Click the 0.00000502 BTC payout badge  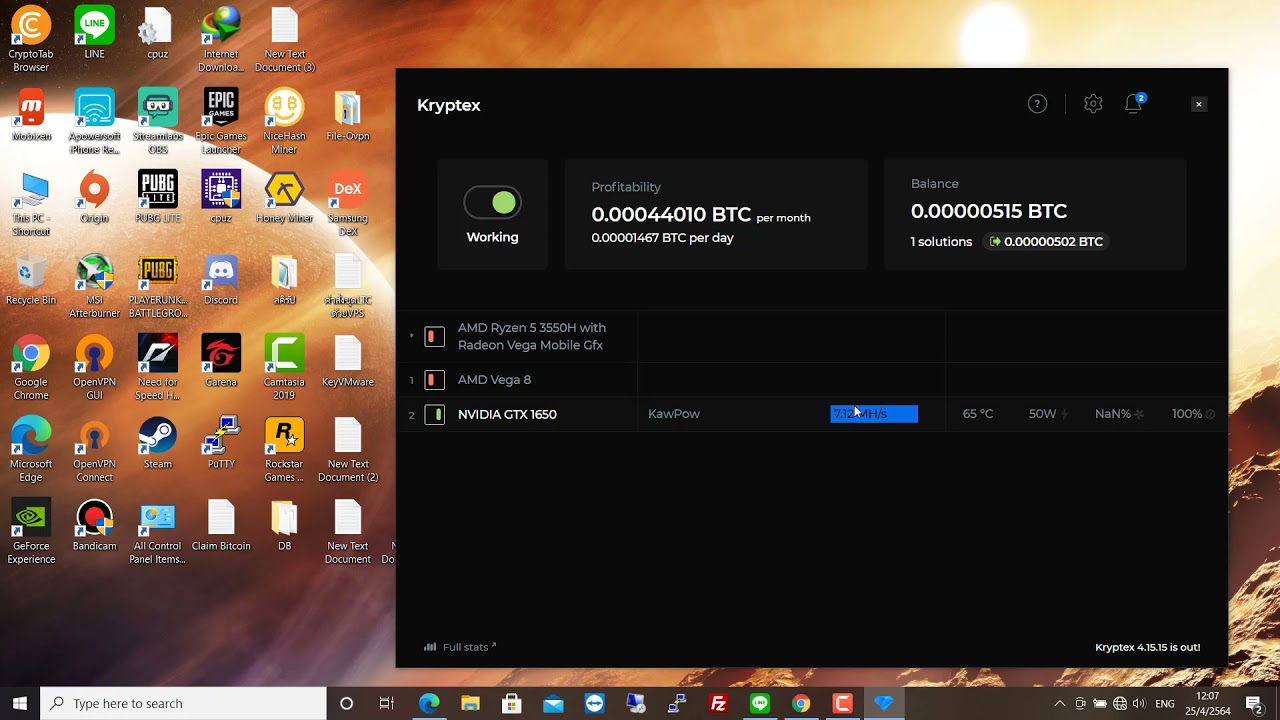pyautogui.click(x=1046, y=241)
